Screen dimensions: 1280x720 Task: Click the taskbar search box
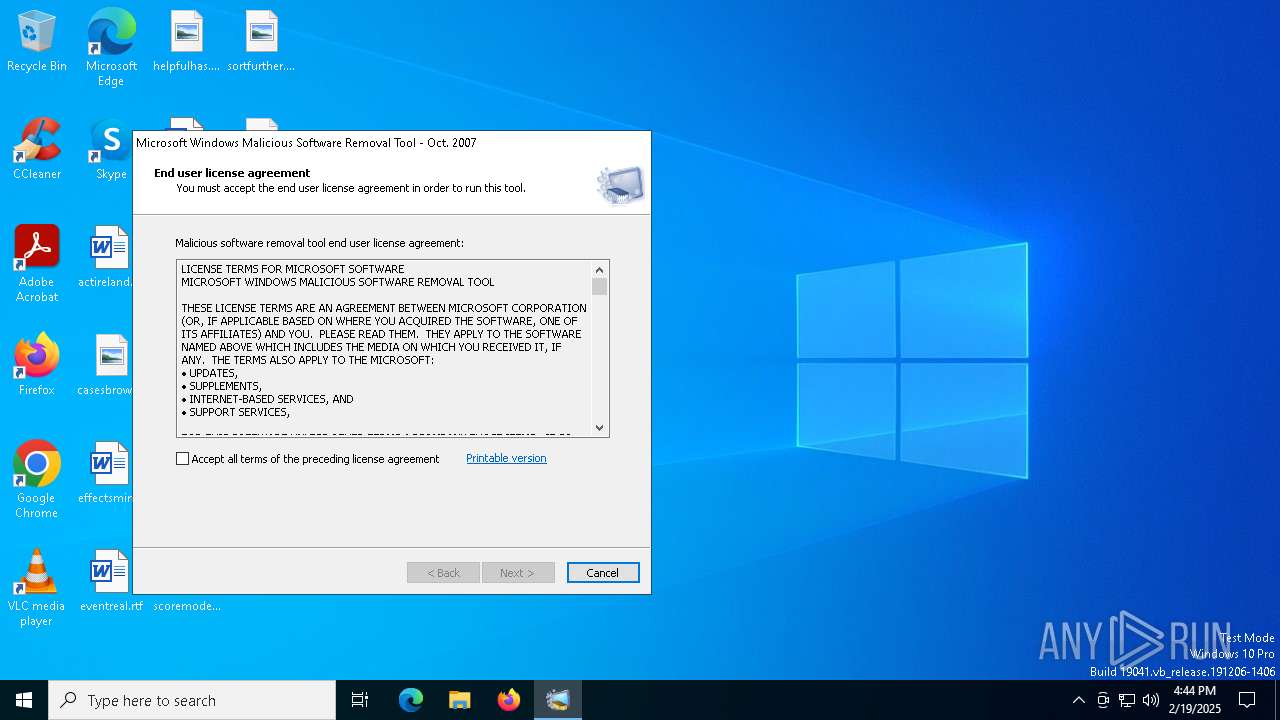coord(192,700)
